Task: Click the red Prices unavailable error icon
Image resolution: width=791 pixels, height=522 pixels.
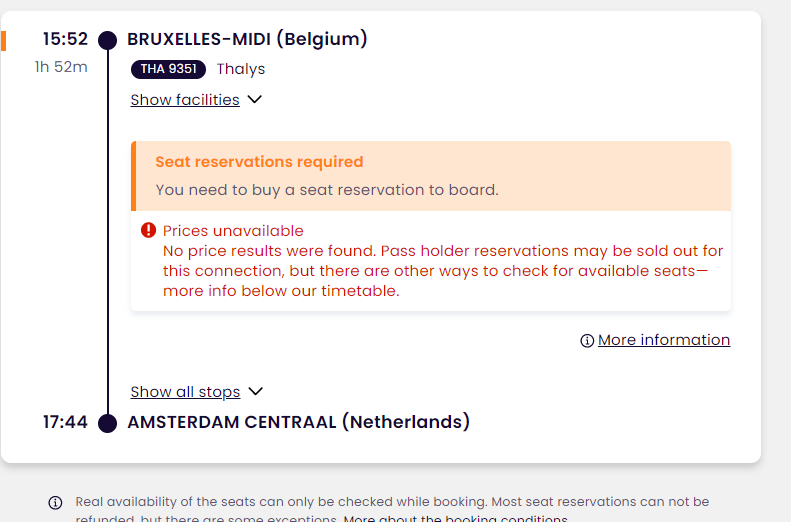Action: point(148,230)
